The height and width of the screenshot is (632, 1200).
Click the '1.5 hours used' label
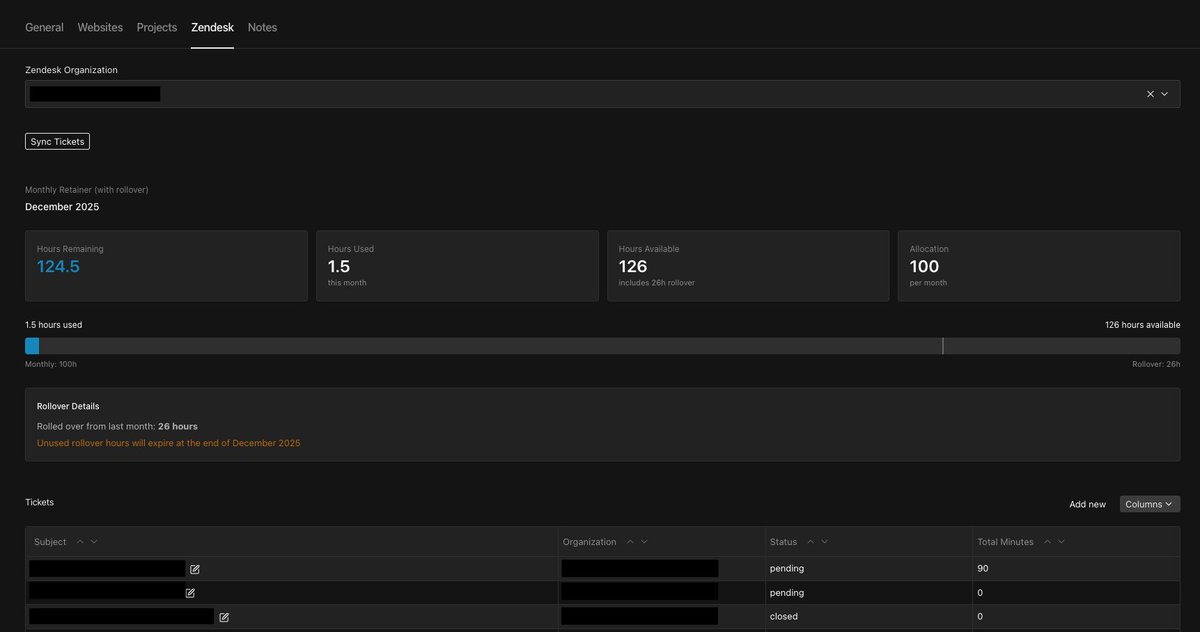click(x=53, y=325)
